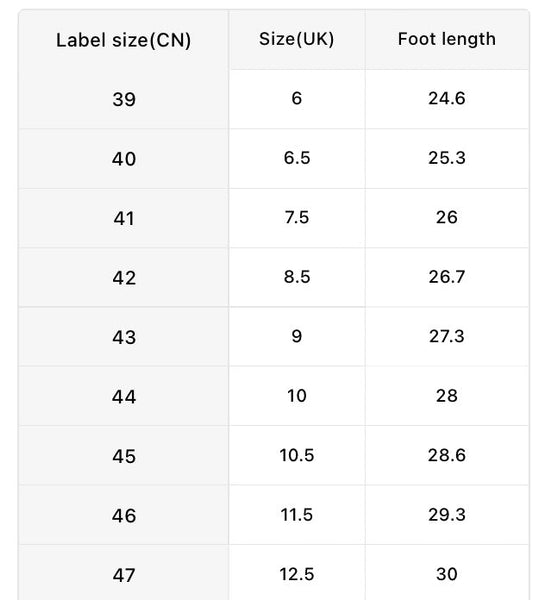This screenshot has width=552, height=600.
Task: Click foot length 24.6 cell
Action: tap(447, 99)
